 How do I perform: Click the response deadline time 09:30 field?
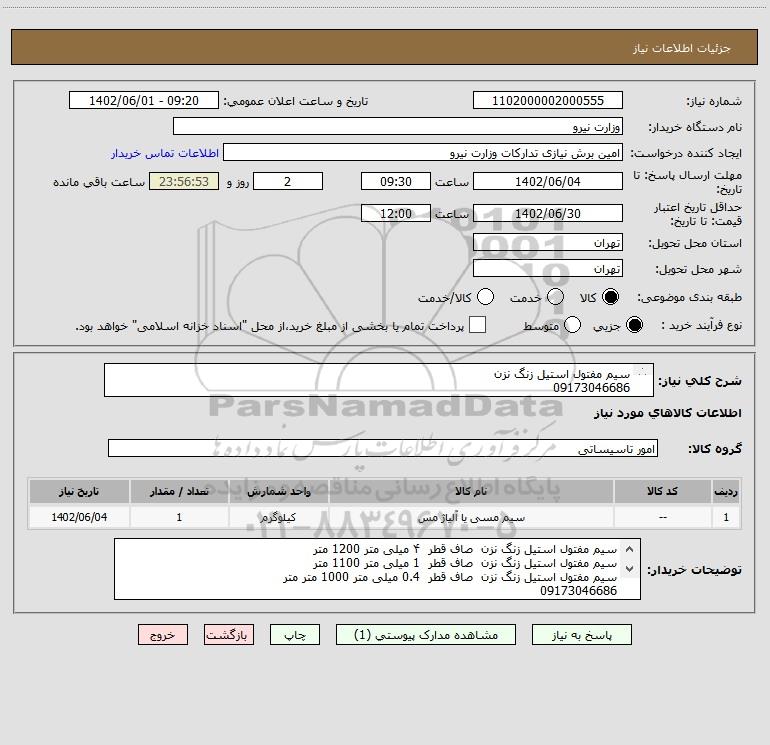click(396, 181)
